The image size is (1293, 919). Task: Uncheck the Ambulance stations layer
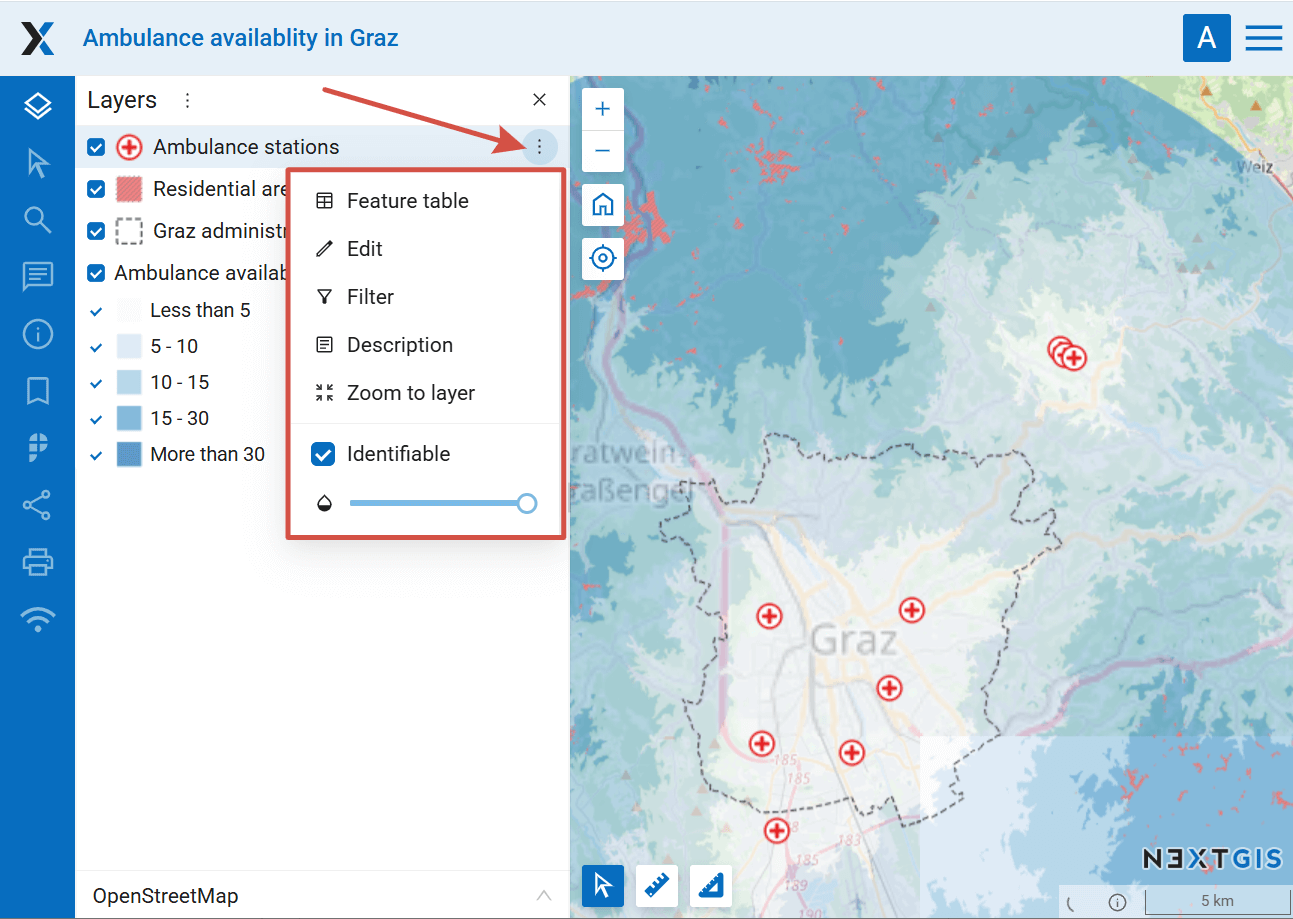[x=96, y=148]
